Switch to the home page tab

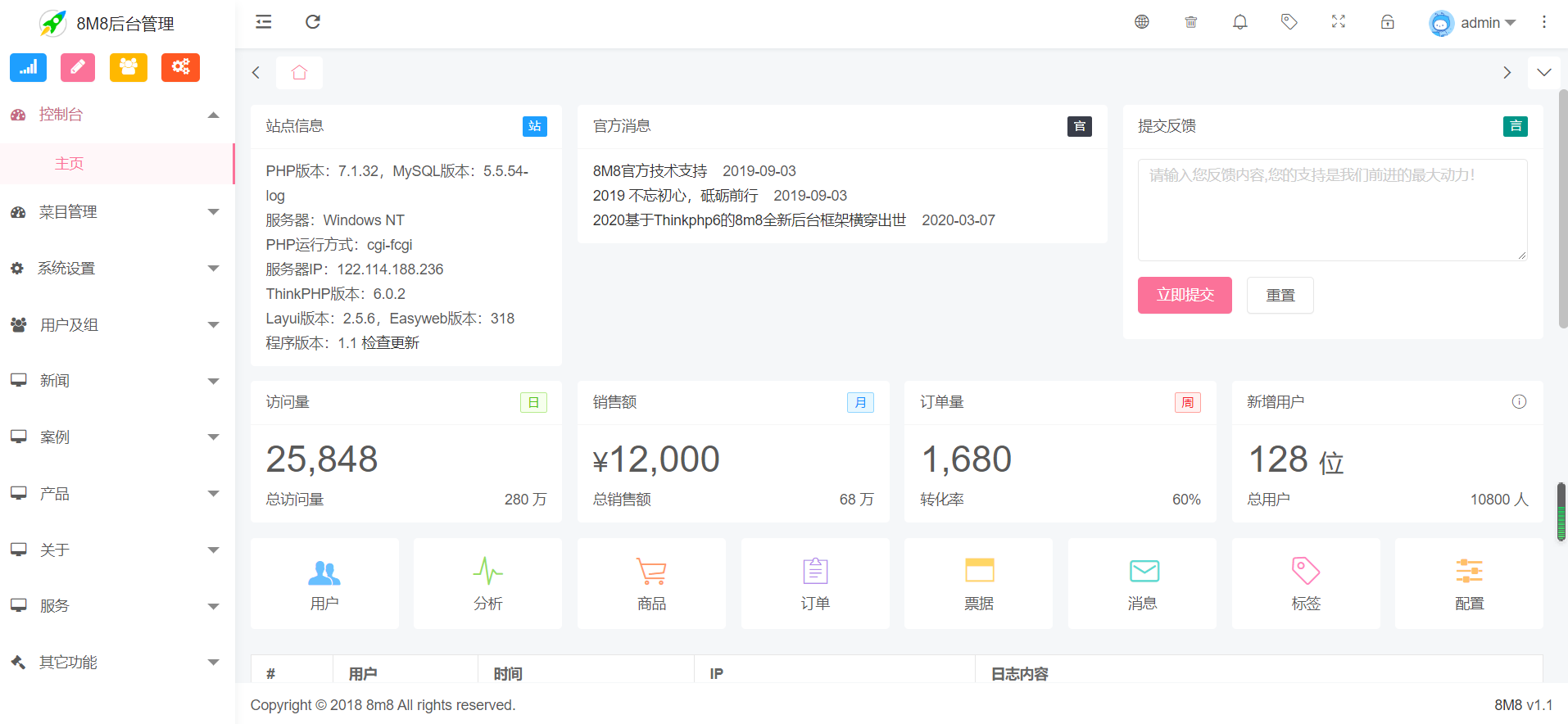pyautogui.click(x=299, y=72)
